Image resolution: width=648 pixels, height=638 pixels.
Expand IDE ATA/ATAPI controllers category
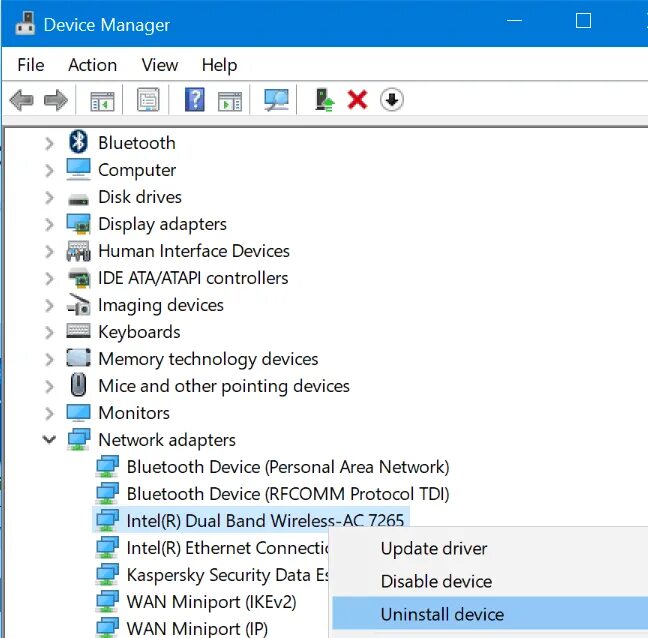click(x=49, y=279)
